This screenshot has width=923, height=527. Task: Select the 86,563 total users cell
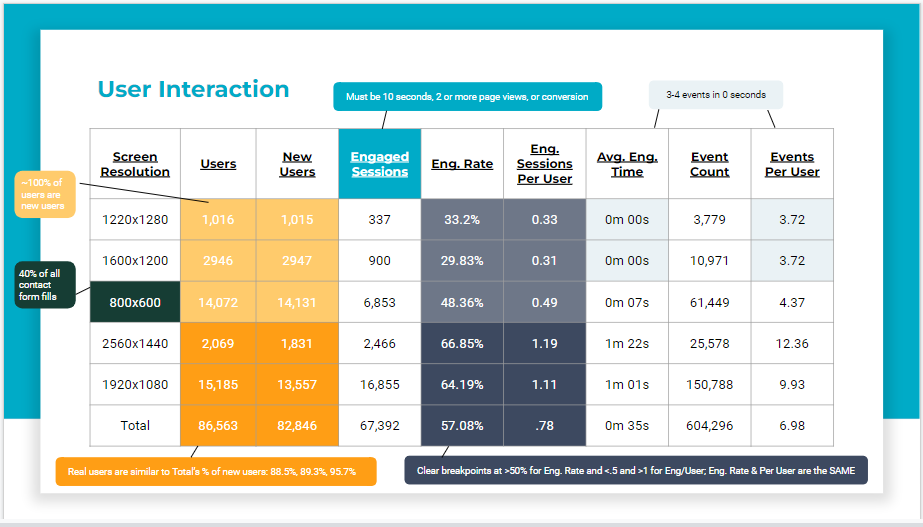point(218,426)
